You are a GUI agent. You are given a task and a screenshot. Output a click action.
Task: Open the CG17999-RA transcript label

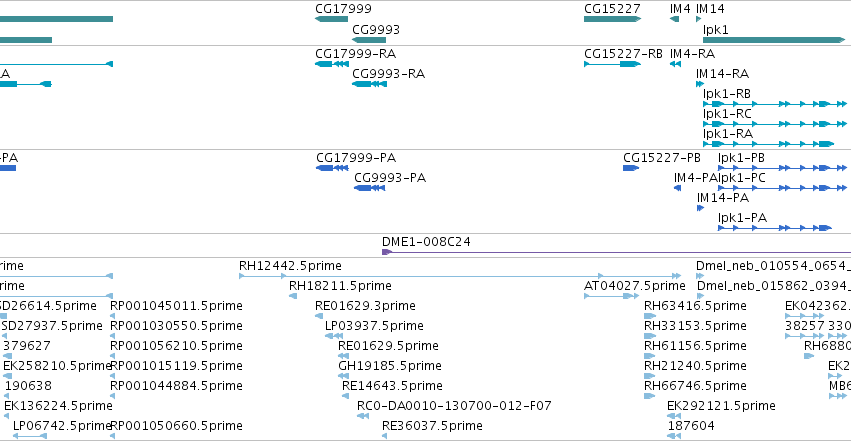click(355, 54)
